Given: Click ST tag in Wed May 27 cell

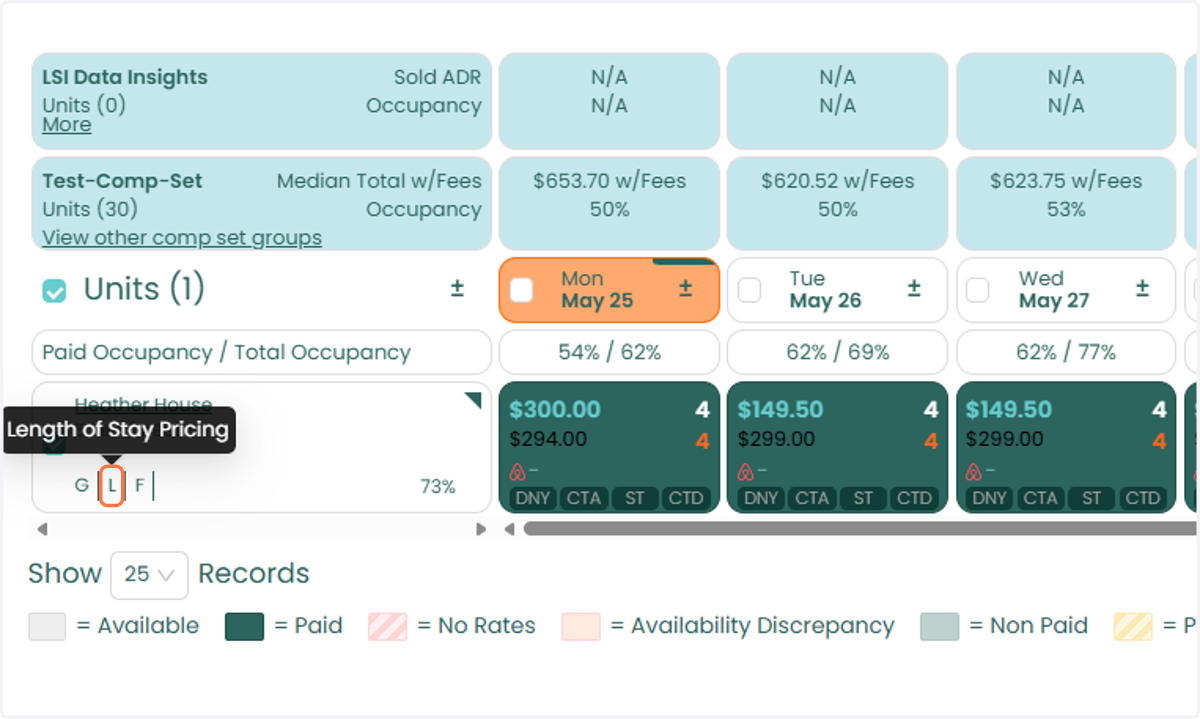Looking at the screenshot, I should pos(1091,498).
